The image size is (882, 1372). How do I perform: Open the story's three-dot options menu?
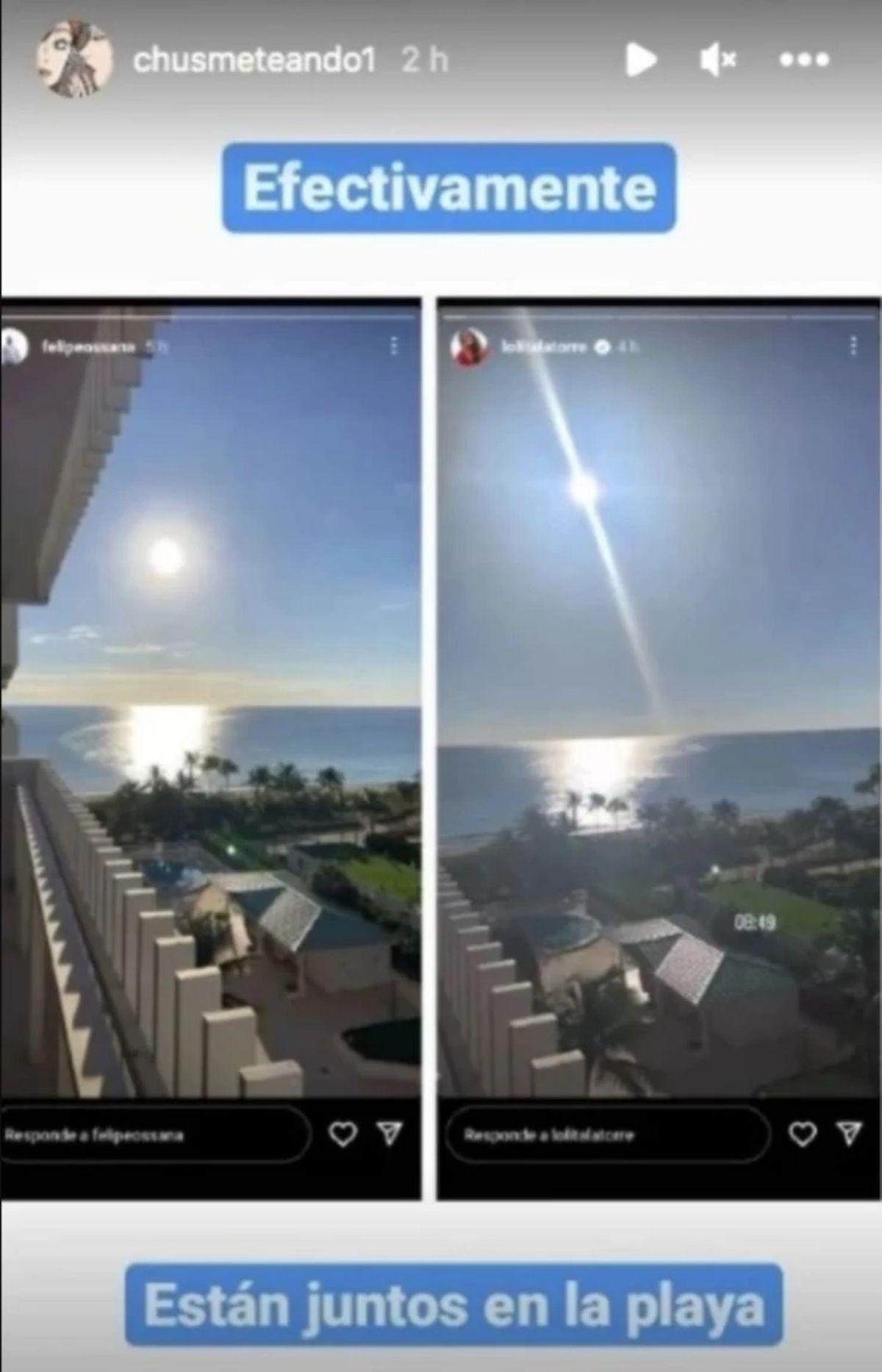coord(804,60)
